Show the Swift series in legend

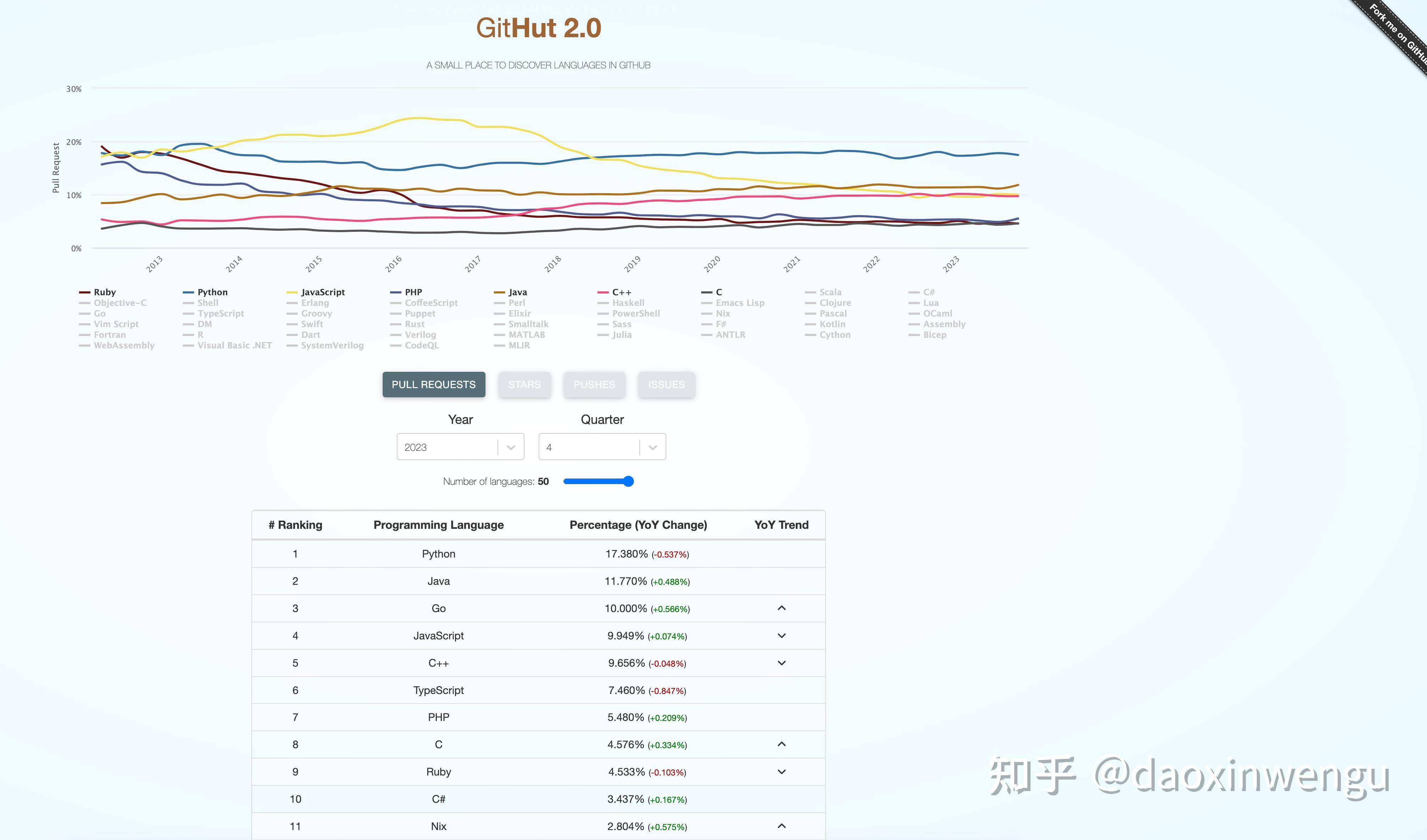click(x=305, y=324)
